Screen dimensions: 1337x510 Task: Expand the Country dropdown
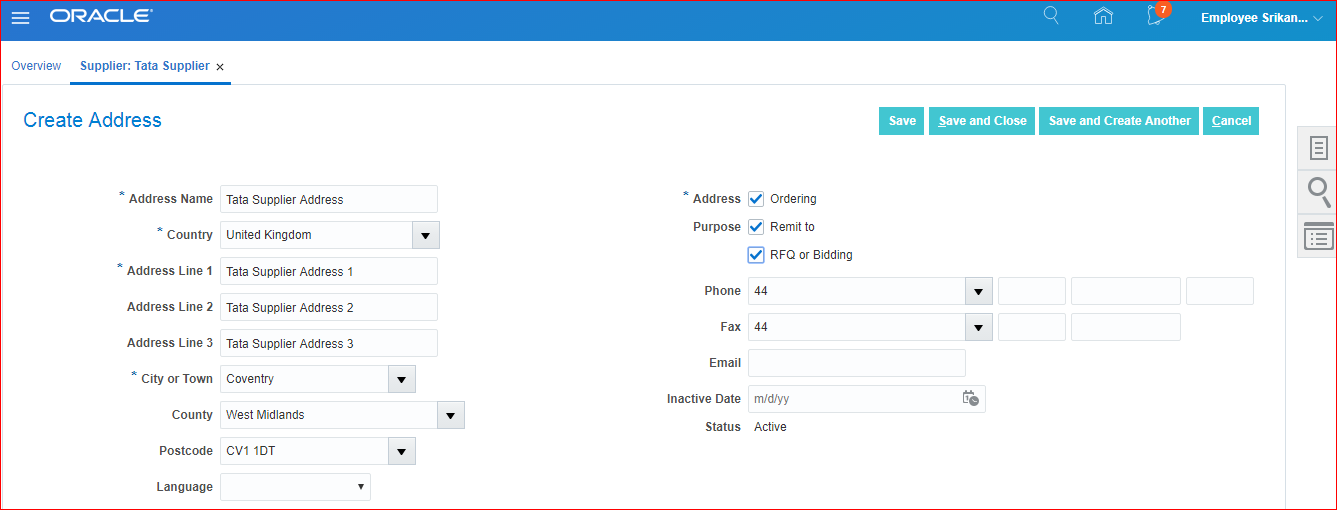425,235
